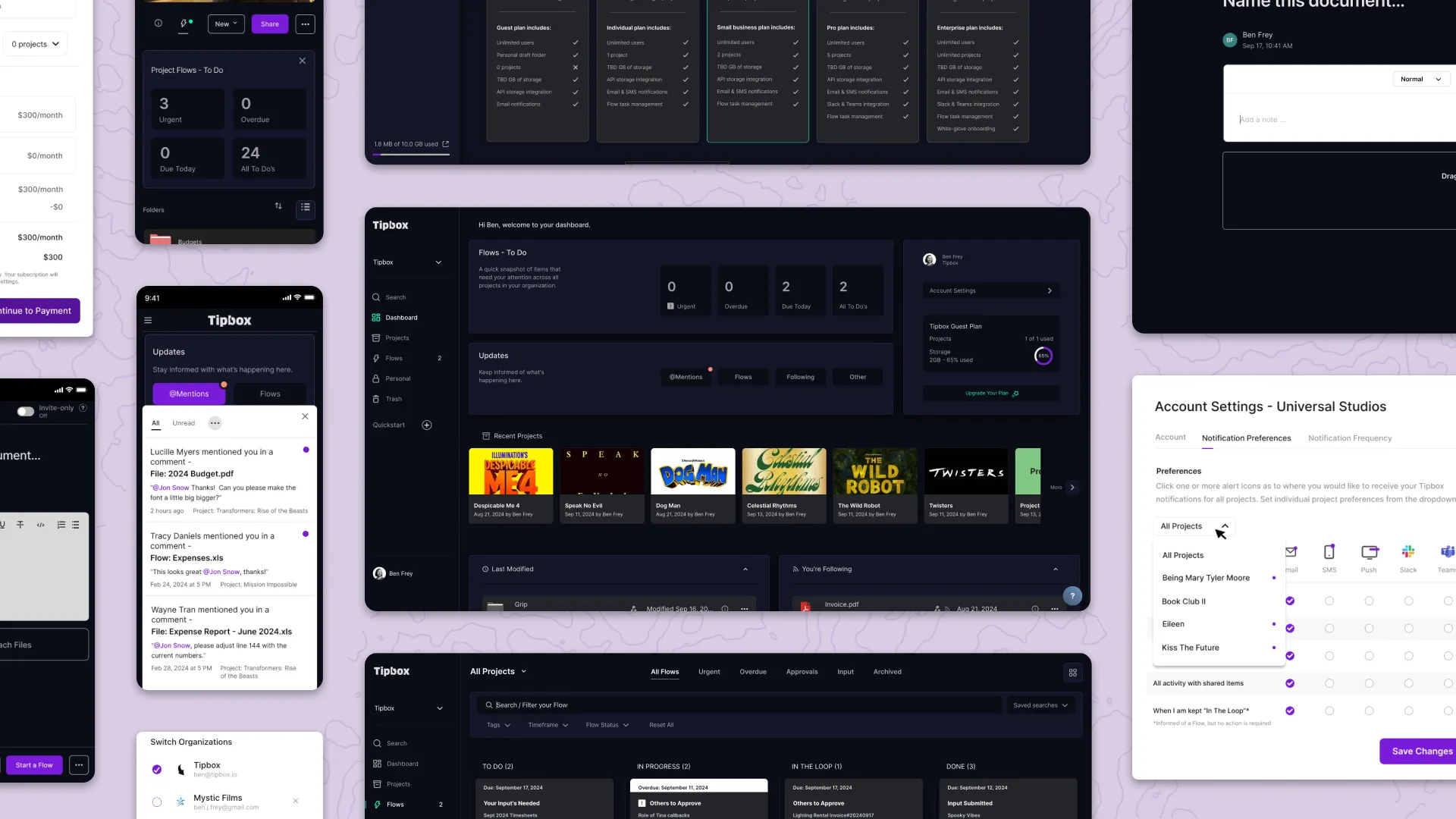Viewport: 1456px width, 819px height.
Task: Open the 0 projects dropdown
Action: click(35, 44)
